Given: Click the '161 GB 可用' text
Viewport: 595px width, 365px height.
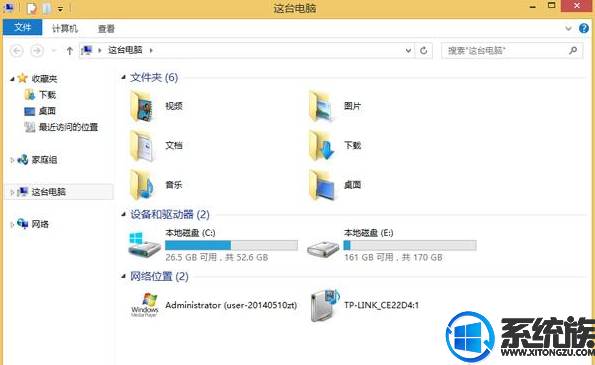Looking at the screenshot, I should [369, 257].
